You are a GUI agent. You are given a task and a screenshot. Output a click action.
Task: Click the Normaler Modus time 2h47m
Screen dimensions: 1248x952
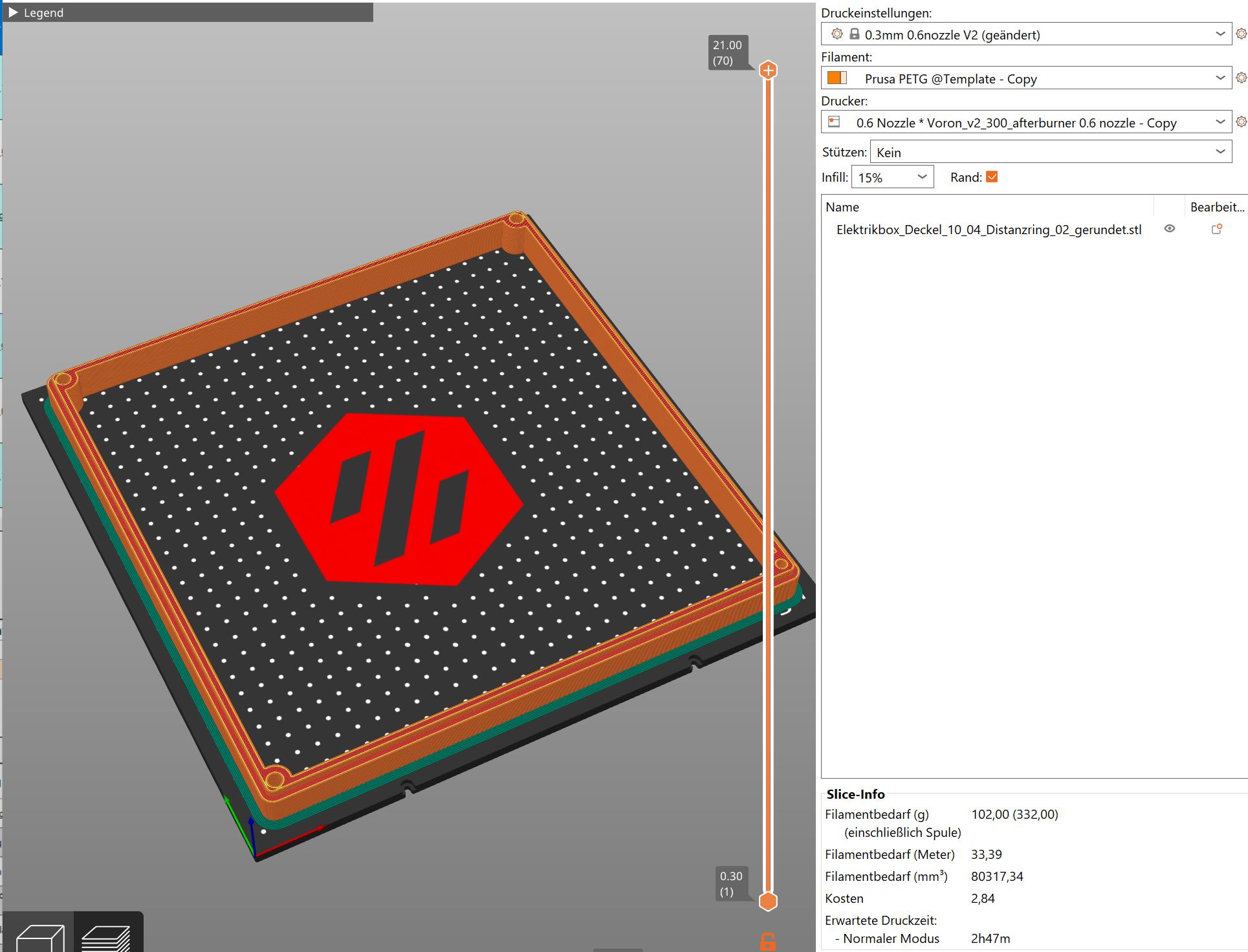point(990,938)
